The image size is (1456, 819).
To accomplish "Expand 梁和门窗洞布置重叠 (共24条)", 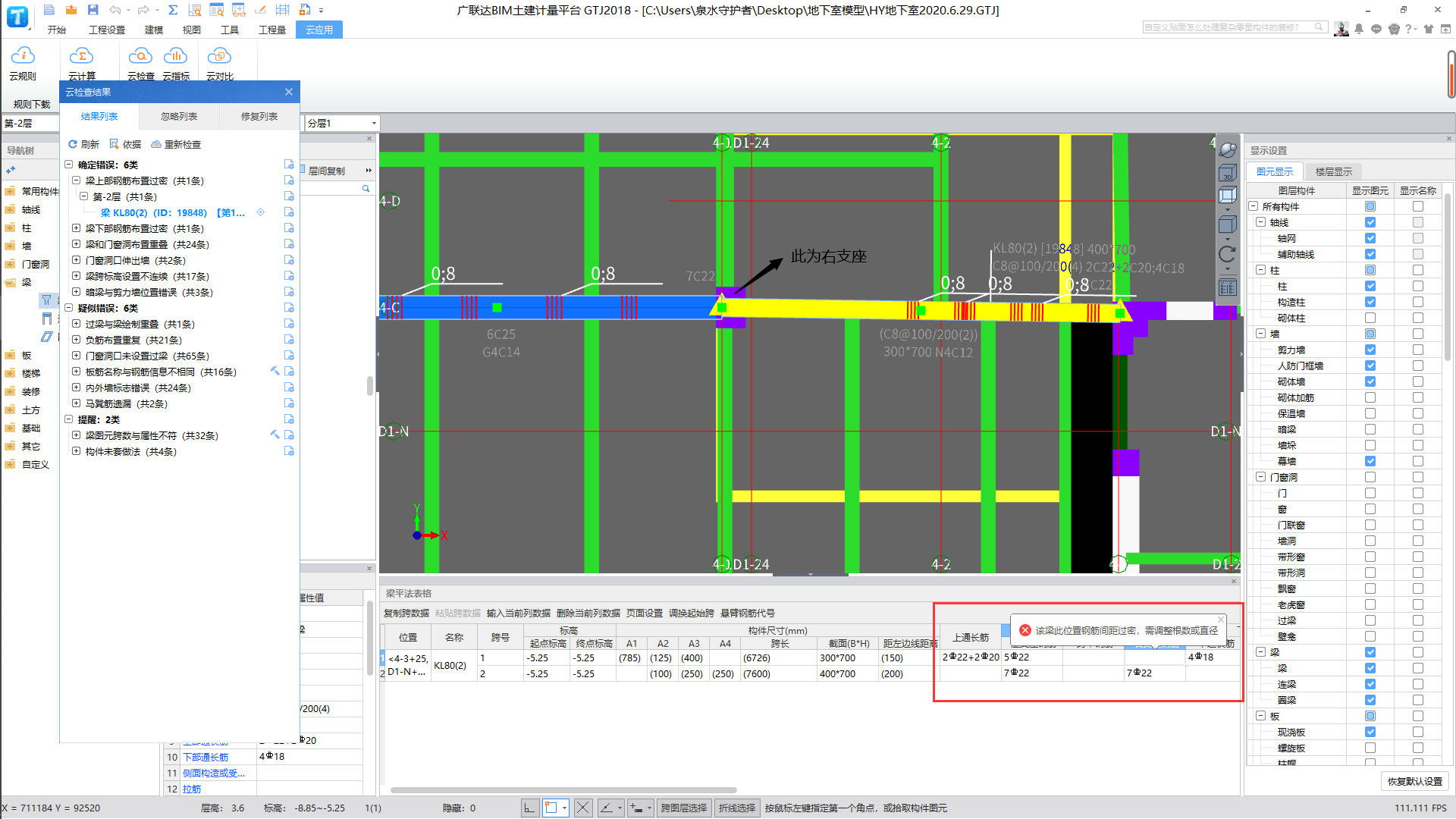I will click(76, 244).
